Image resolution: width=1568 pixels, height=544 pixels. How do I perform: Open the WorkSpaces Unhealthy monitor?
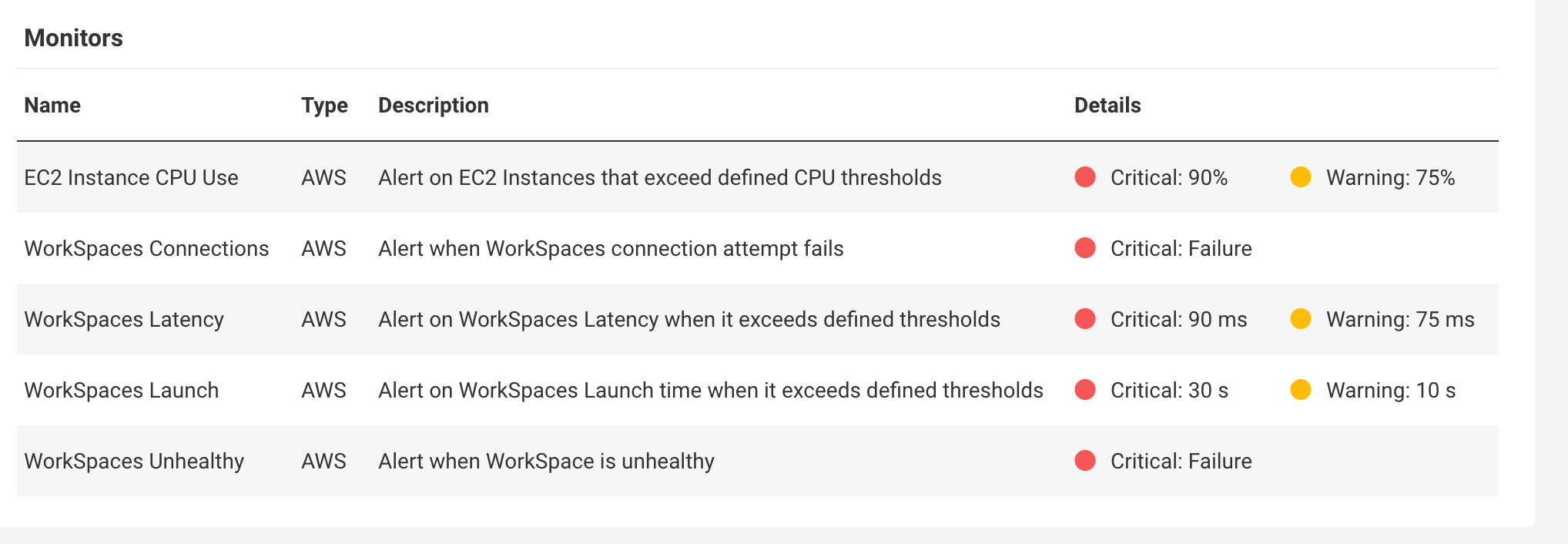(134, 462)
